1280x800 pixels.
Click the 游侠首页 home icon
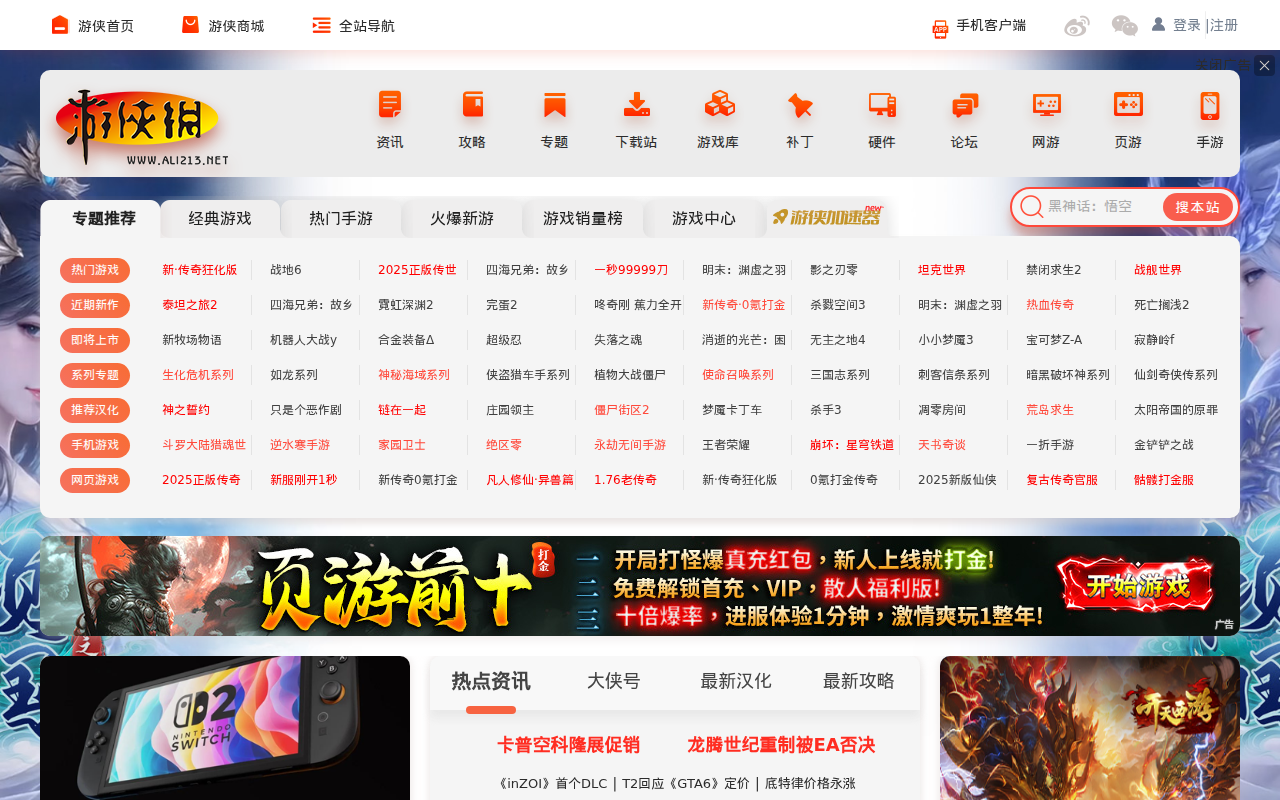click(x=60, y=25)
